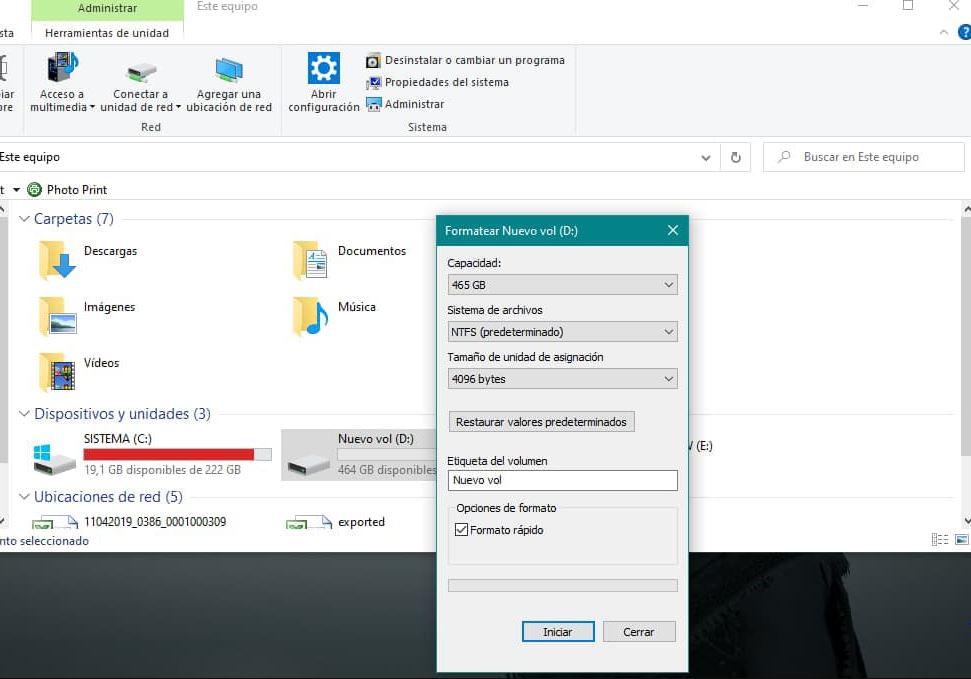Click the Música folder icon
971x679 pixels.
pyautogui.click(x=311, y=316)
